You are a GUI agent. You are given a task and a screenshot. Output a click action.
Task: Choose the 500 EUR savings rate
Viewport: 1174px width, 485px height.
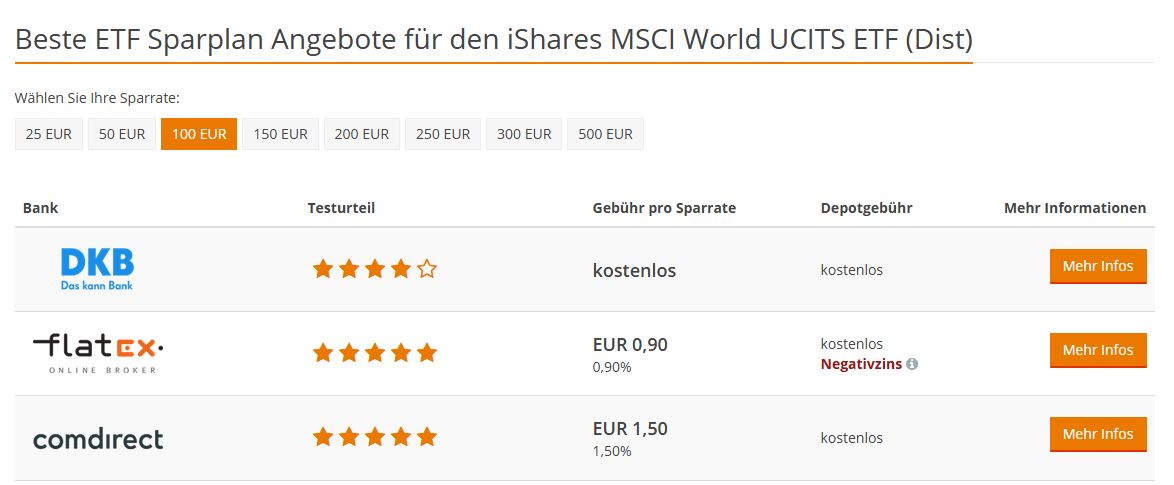pyautogui.click(x=605, y=134)
